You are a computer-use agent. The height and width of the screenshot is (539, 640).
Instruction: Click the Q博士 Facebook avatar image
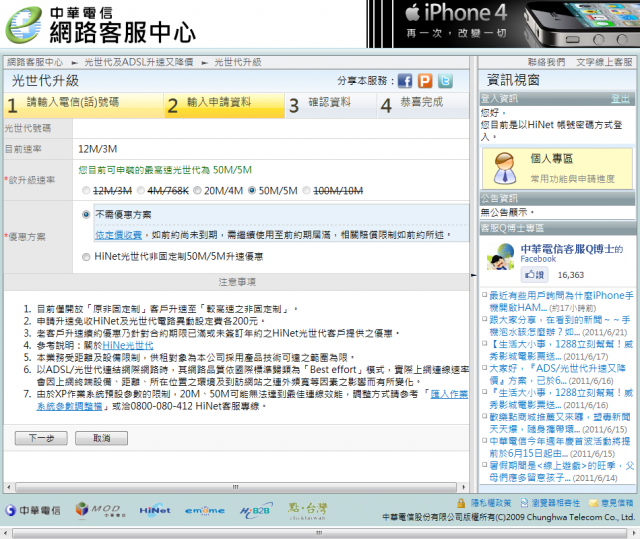[500, 257]
